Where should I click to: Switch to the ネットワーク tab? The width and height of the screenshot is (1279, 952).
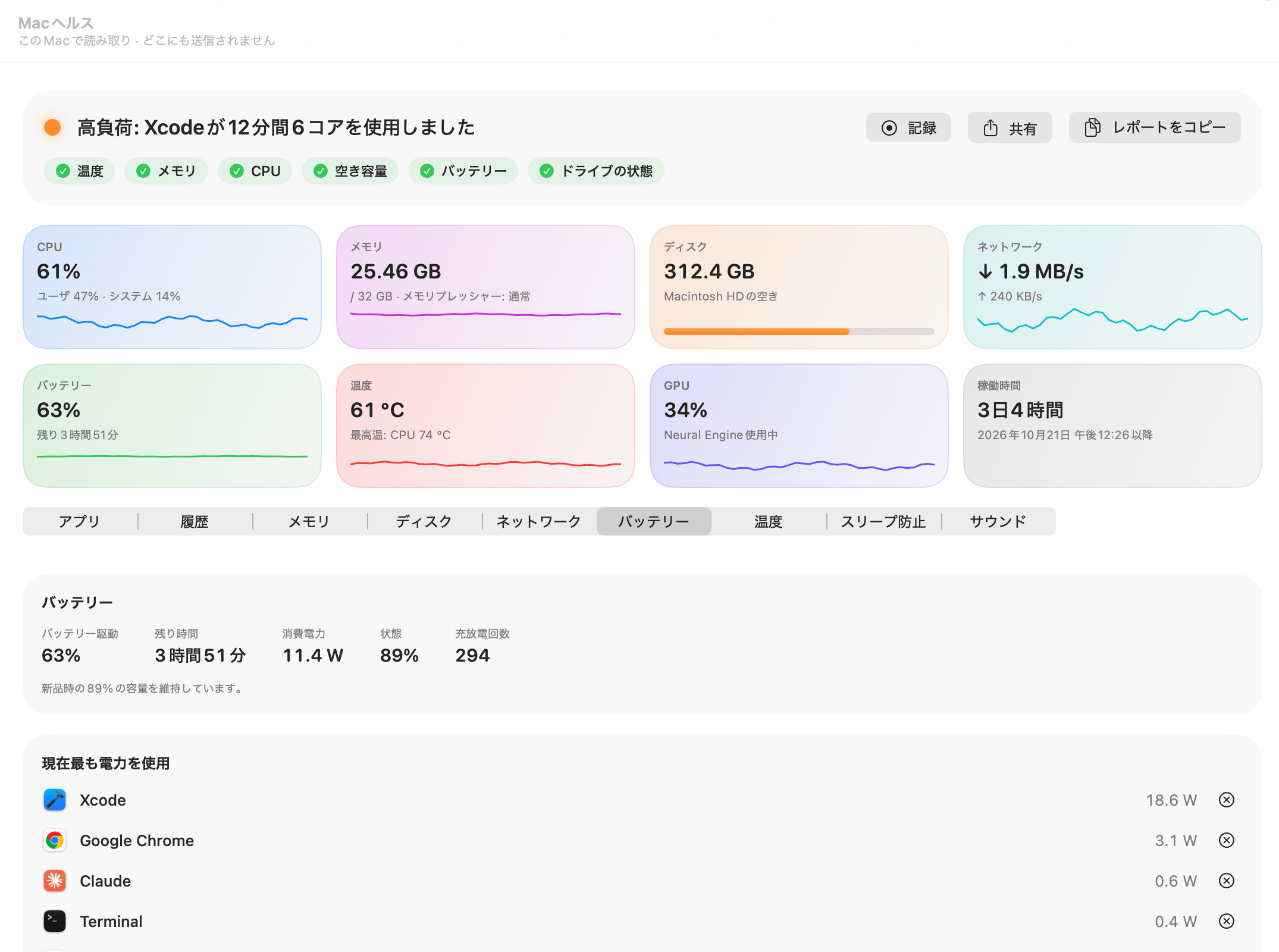[x=539, y=521]
